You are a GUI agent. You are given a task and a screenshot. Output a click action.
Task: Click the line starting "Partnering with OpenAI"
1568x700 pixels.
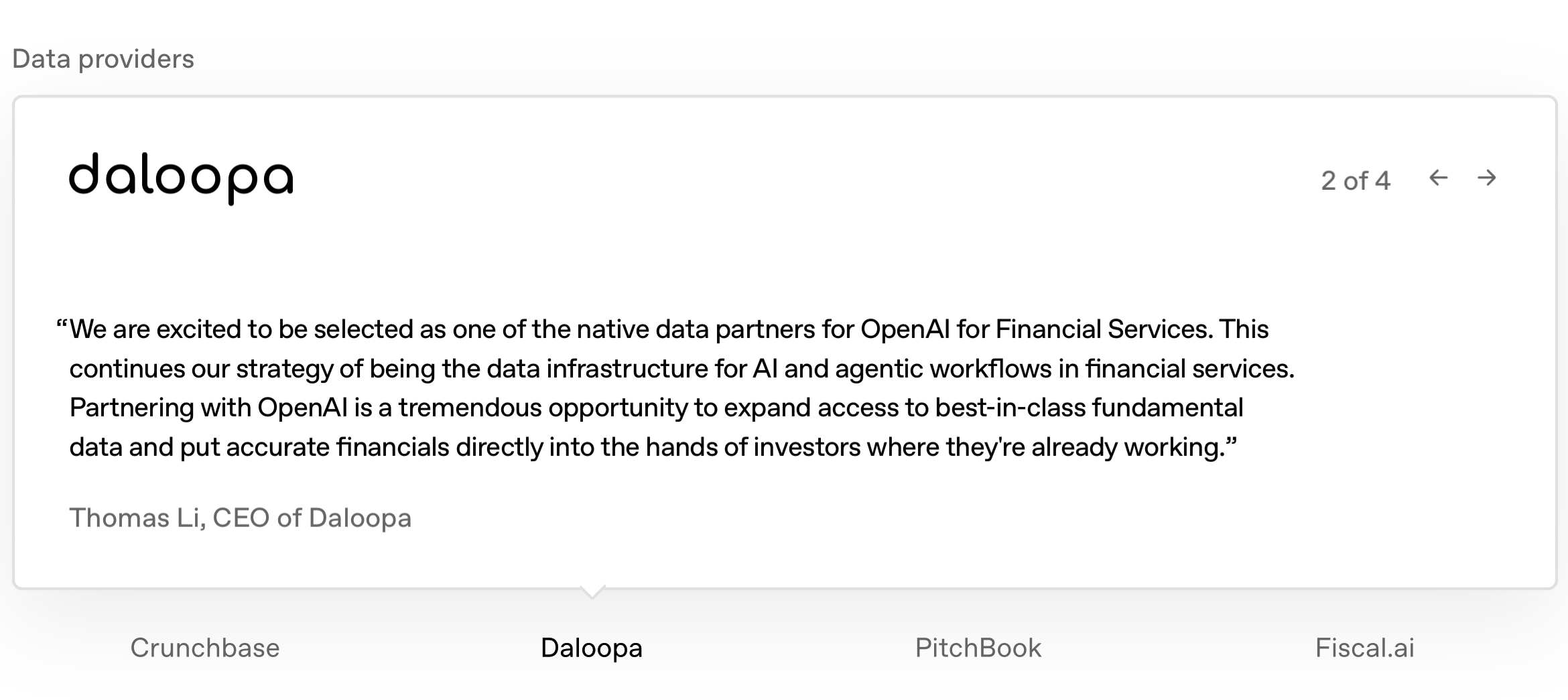(657, 408)
